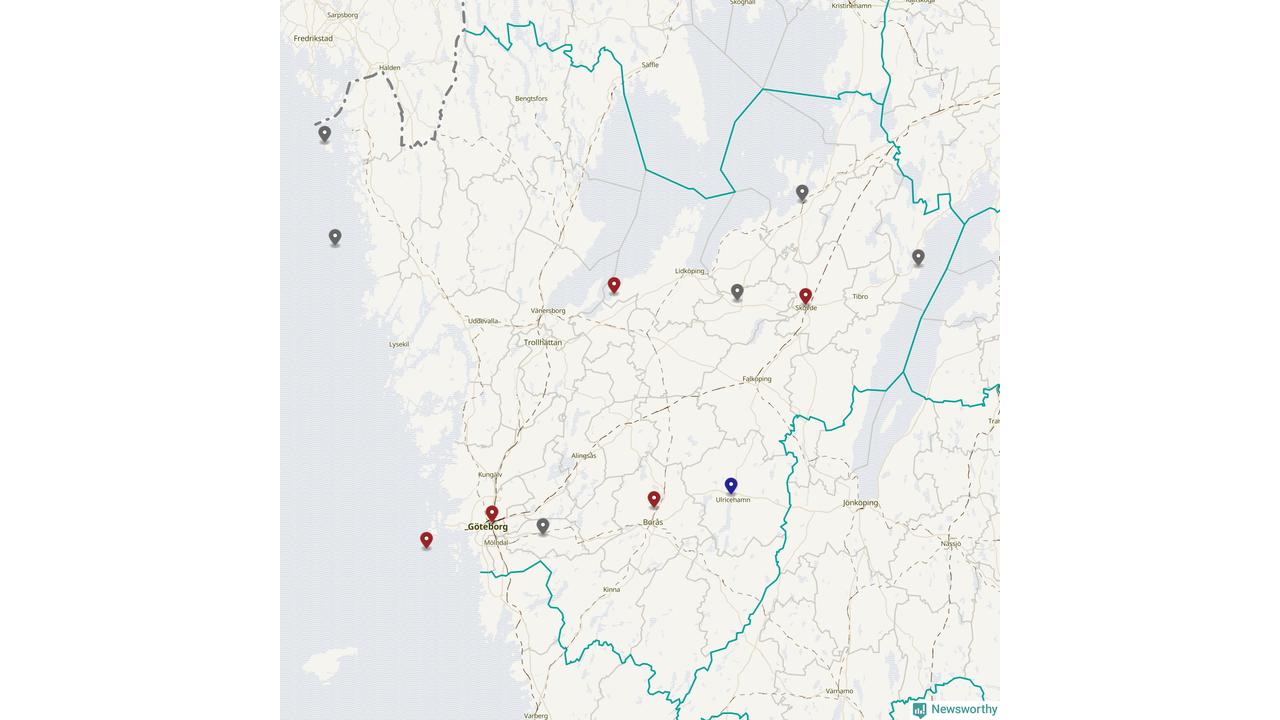
Task: Select the red marker above Borås
Action: click(x=654, y=499)
